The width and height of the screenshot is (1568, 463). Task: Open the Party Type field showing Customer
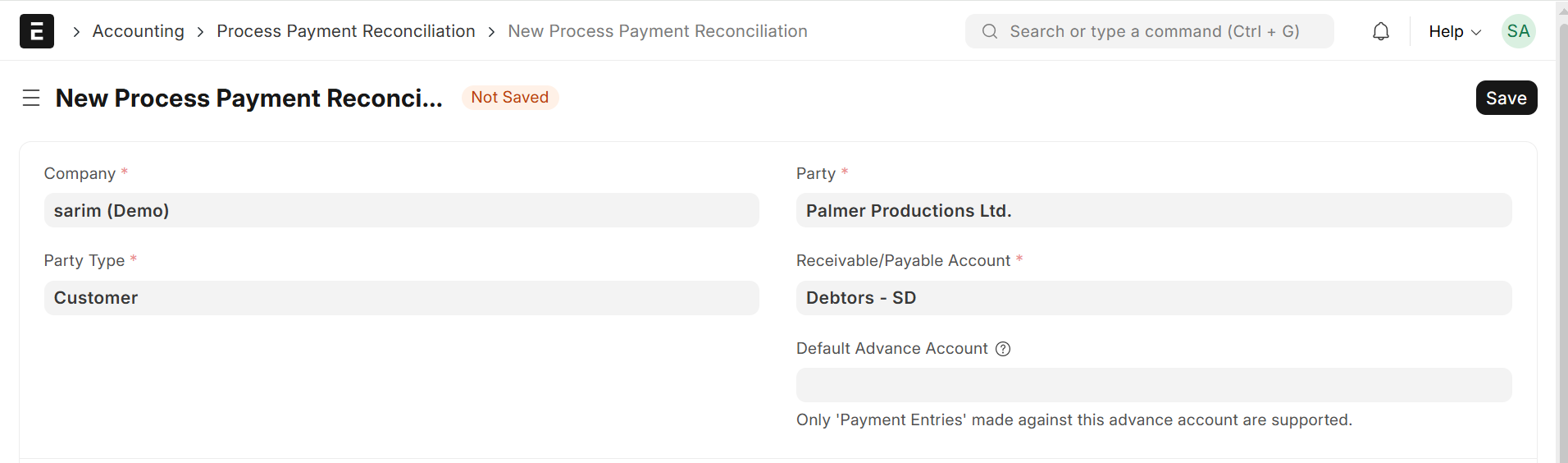[x=401, y=298]
